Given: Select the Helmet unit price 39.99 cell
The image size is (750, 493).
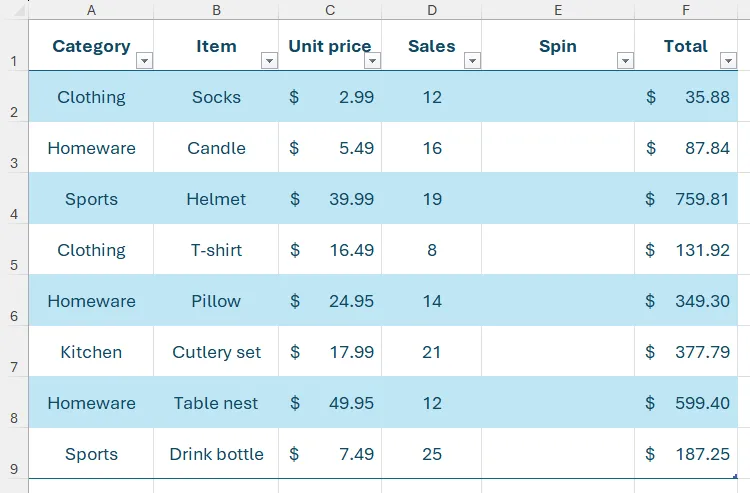Looking at the screenshot, I should tap(330, 198).
